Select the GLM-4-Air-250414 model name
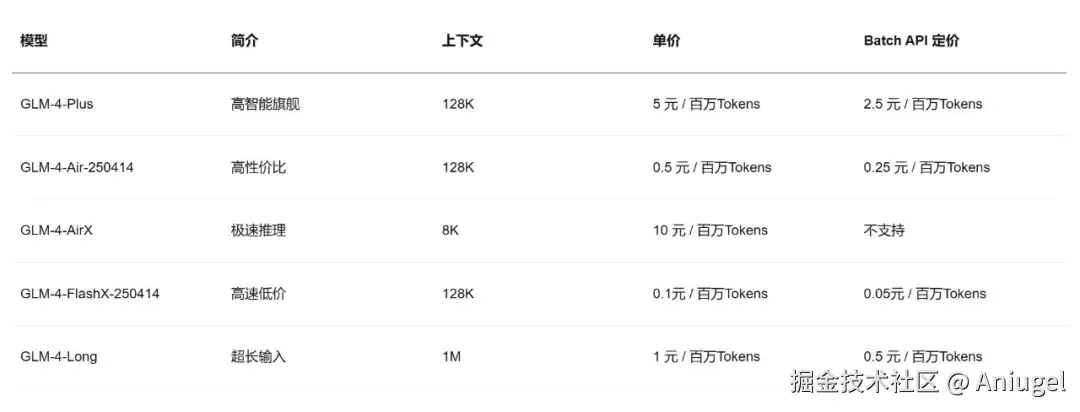The width and height of the screenshot is (1080, 412). [76, 167]
